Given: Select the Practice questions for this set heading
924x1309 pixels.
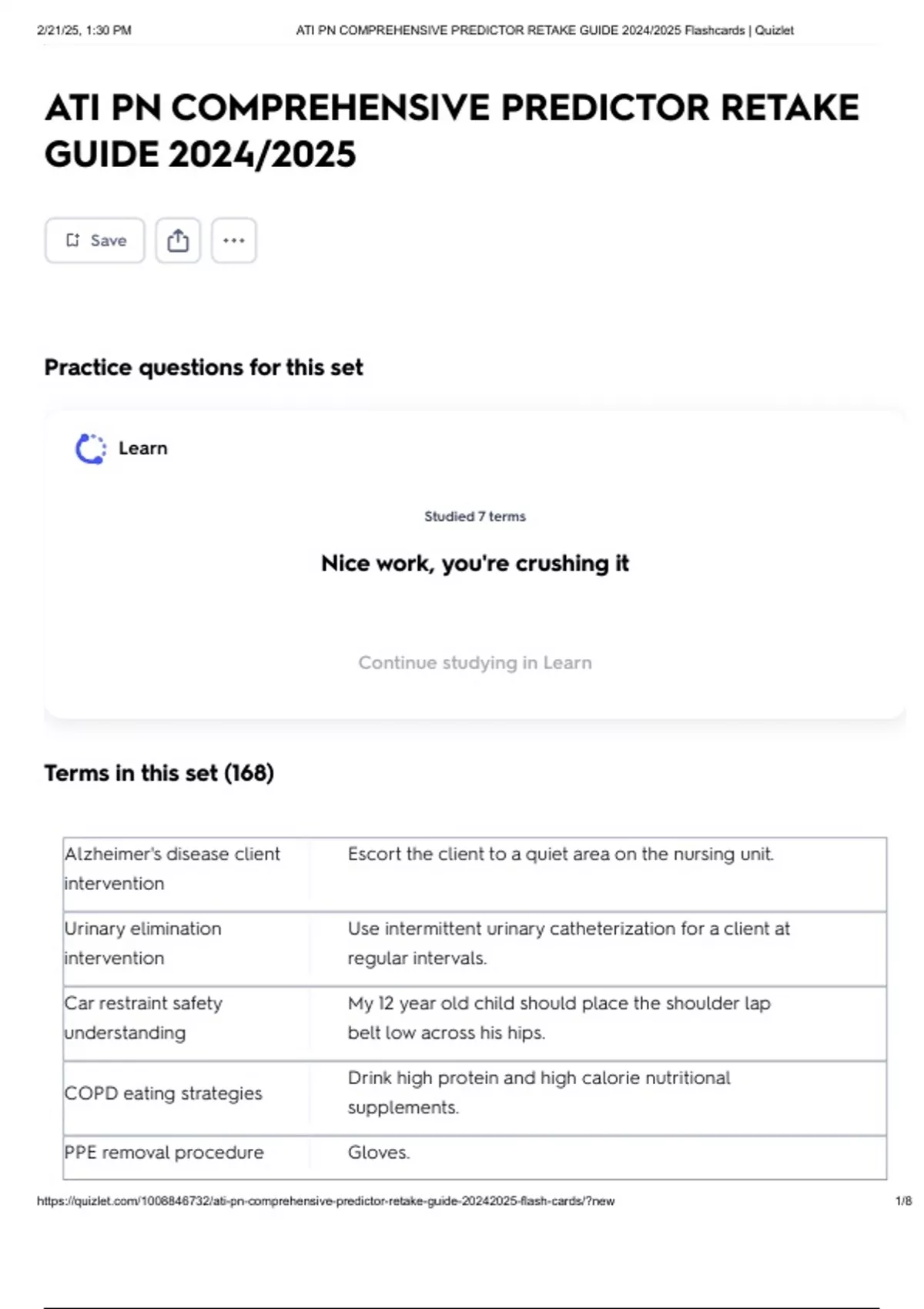Looking at the screenshot, I should click(x=203, y=367).
